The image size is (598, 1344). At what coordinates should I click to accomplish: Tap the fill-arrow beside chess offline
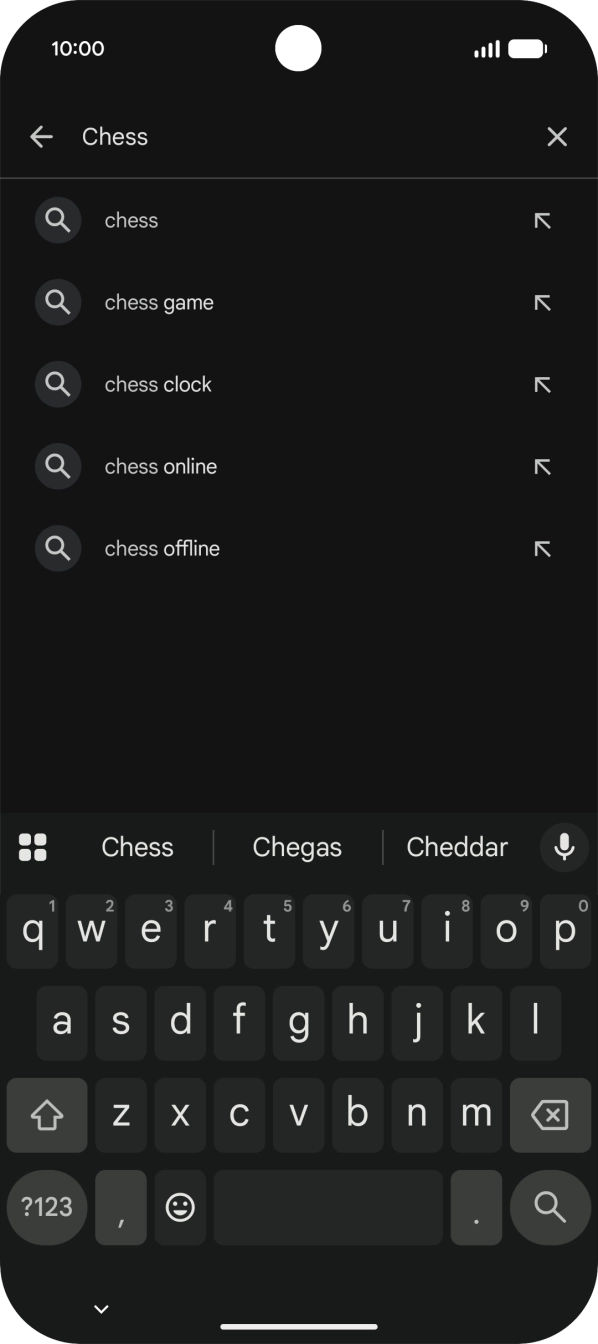(x=542, y=548)
